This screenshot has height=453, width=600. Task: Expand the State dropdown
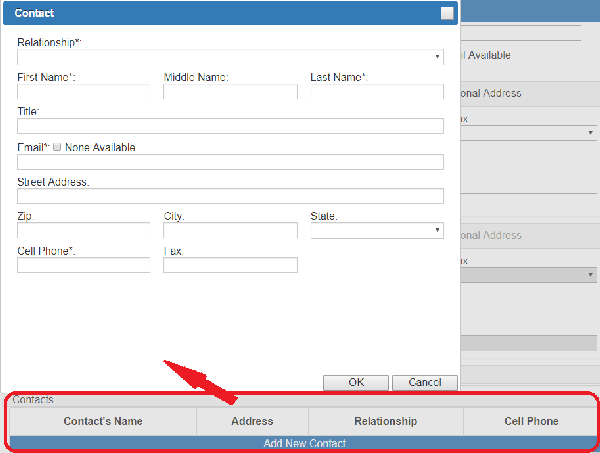coord(376,231)
